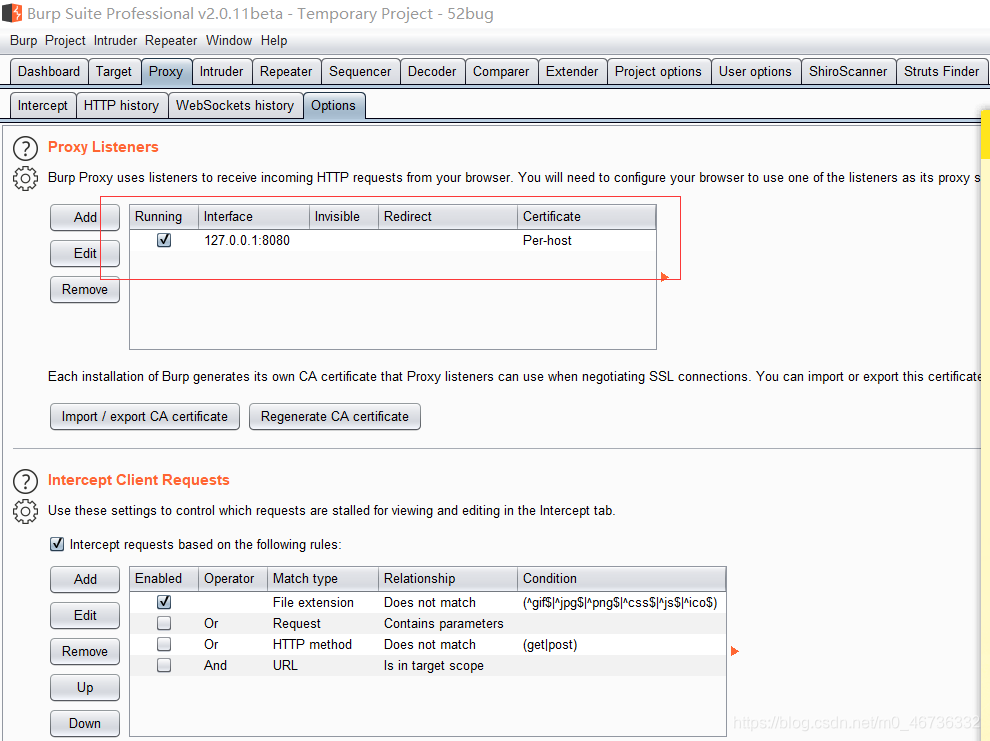Switch to the Target tab

tap(114, 71)
